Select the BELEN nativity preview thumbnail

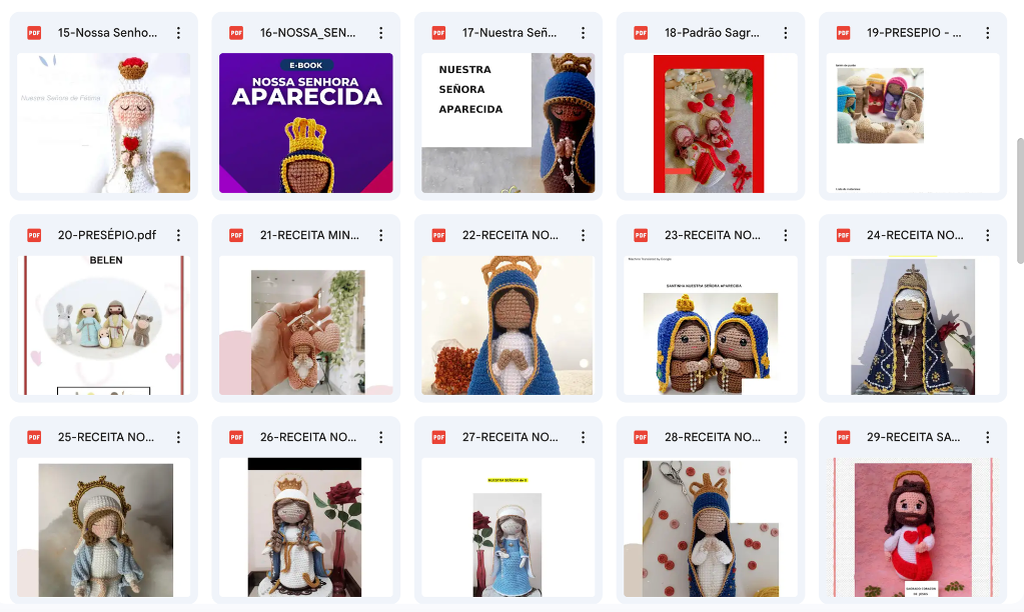pyautogui.click(x=104, y=325)
